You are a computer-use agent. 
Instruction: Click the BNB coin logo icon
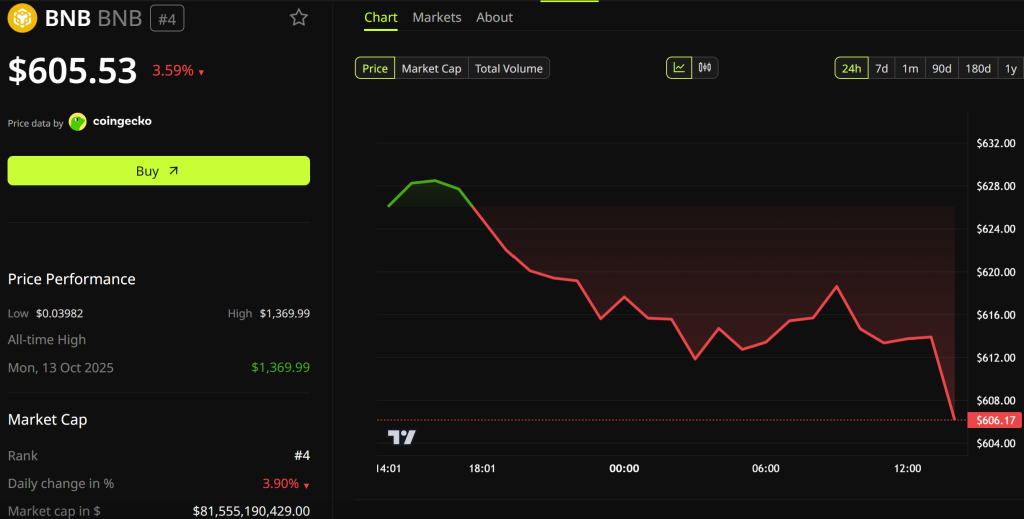point(22,18)
